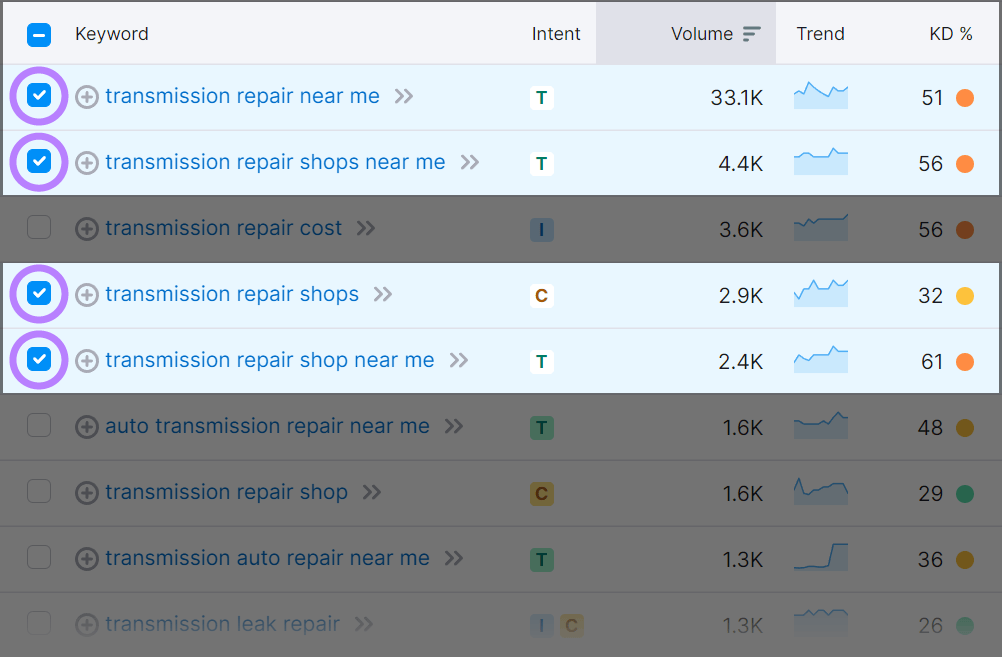Click plus icon beside transmission repair shops near me
1002x657 pixels.
(87, 163)
